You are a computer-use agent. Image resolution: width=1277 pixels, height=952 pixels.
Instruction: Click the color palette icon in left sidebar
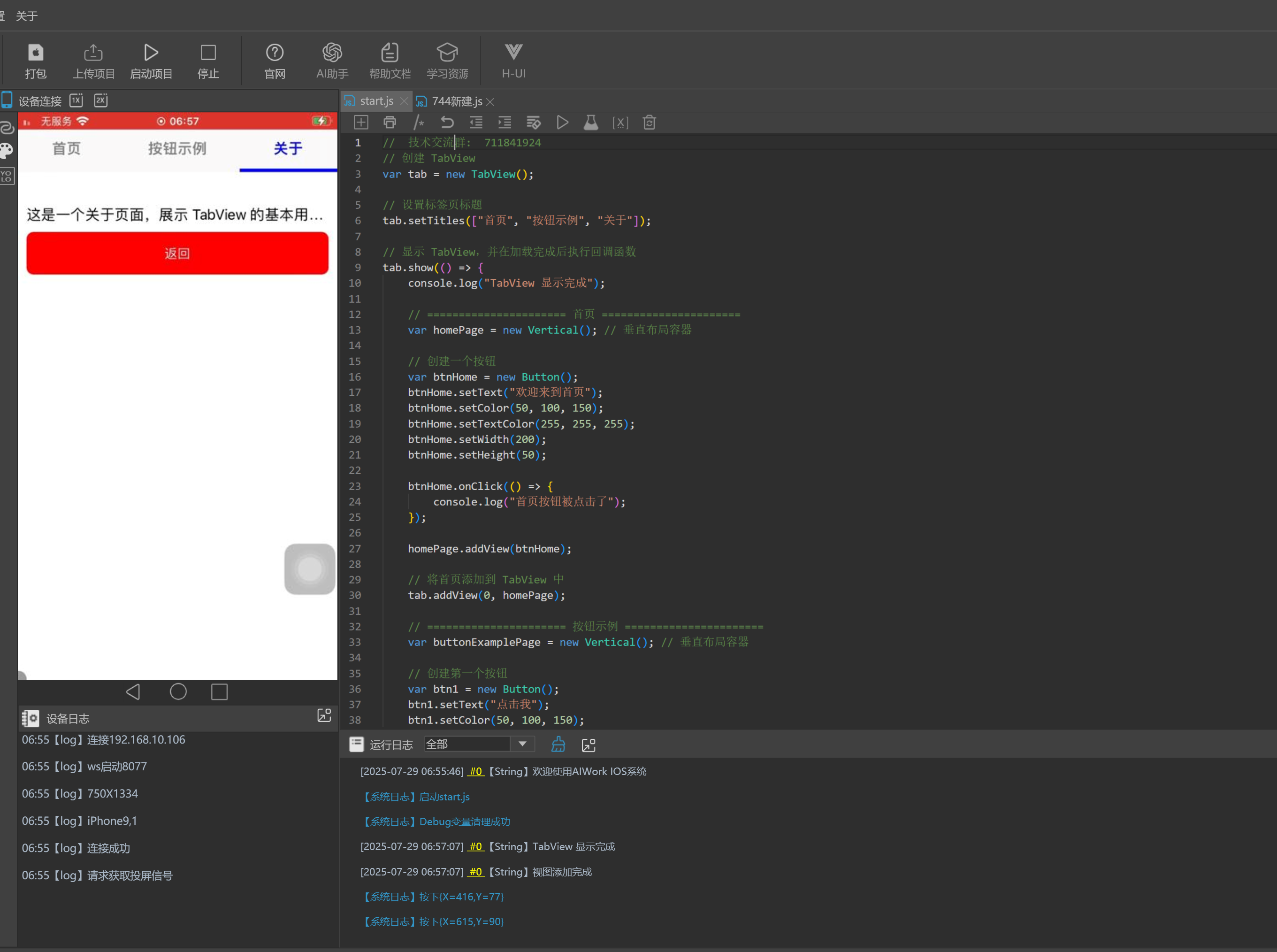(7, 151)
